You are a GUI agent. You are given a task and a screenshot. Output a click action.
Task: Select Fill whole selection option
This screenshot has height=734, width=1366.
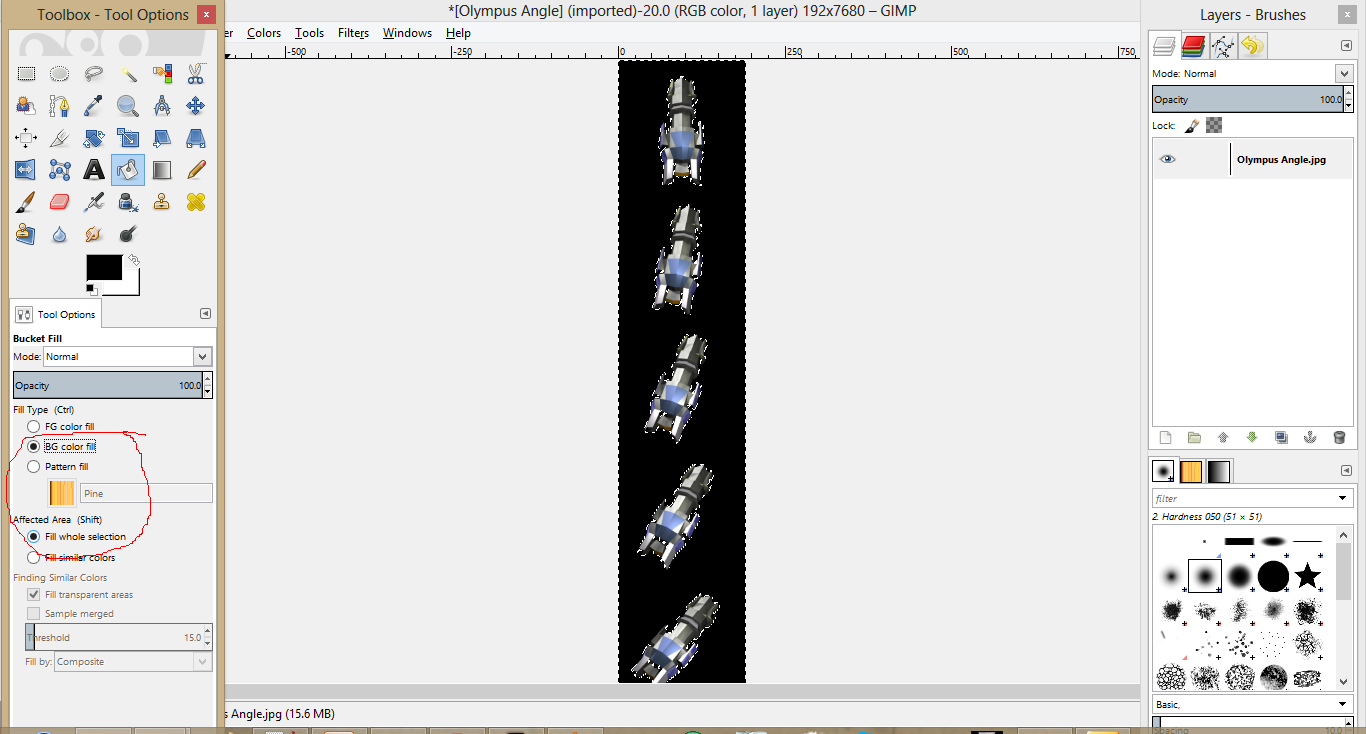coord(34,536)
